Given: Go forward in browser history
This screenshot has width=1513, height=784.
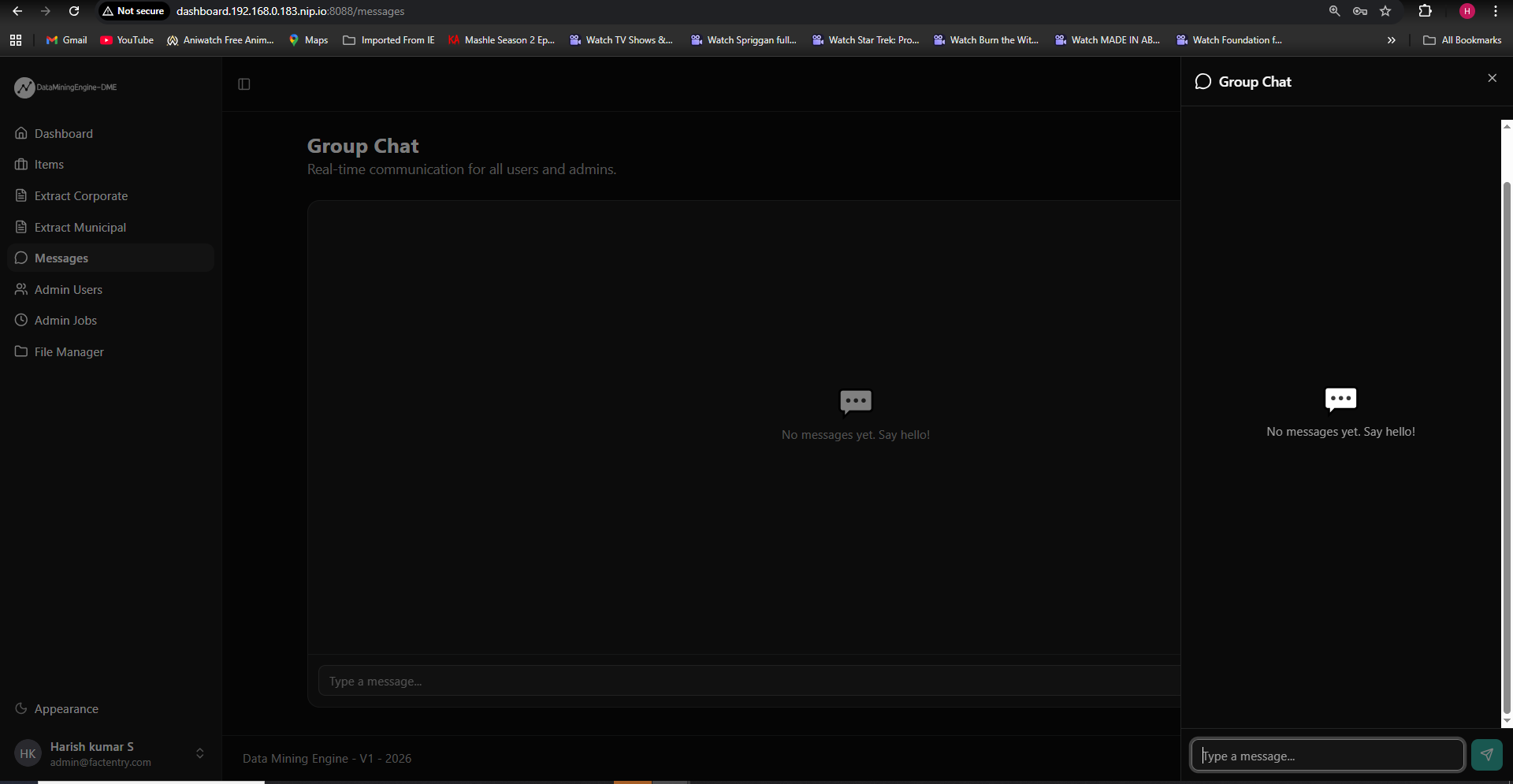Looking at the screenshot, I should [x=46, y=11].
